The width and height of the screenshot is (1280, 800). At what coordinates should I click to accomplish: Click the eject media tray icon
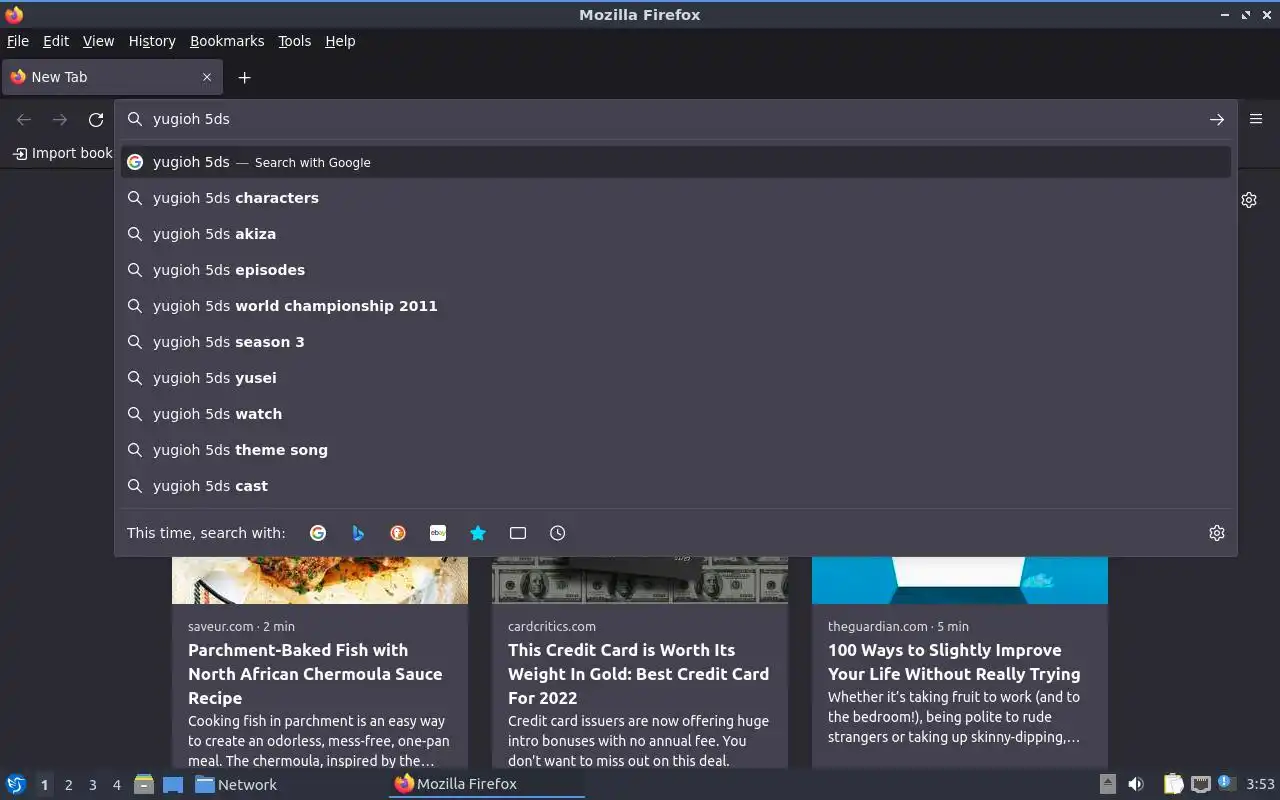(1107, 784)
